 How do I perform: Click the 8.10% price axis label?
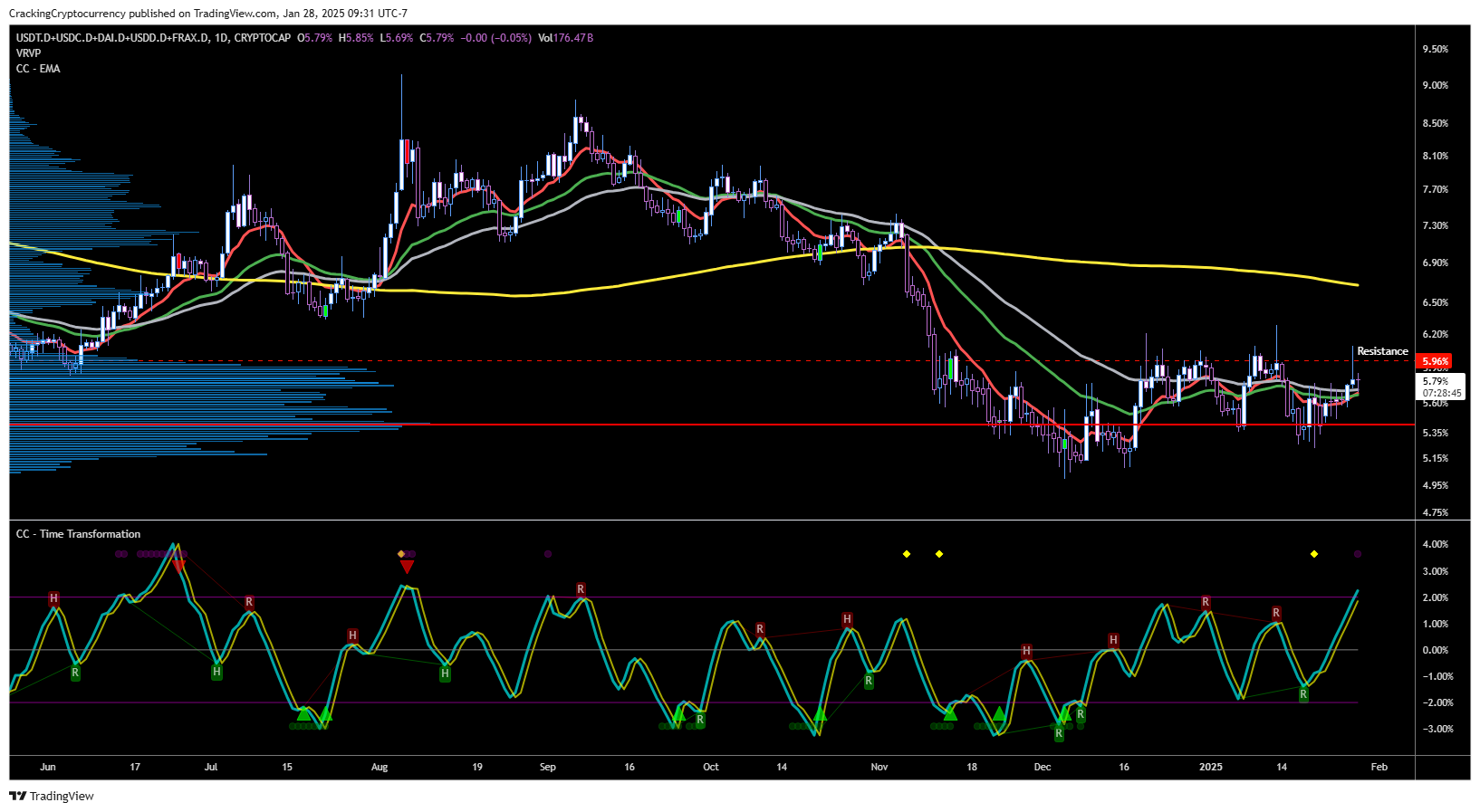(1436, 156)
